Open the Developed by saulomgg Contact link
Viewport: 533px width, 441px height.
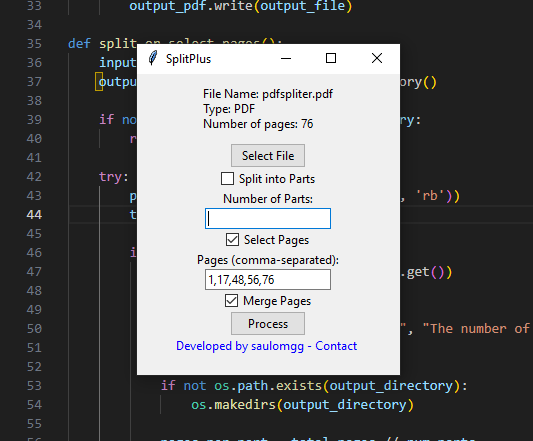pos(266,346)
